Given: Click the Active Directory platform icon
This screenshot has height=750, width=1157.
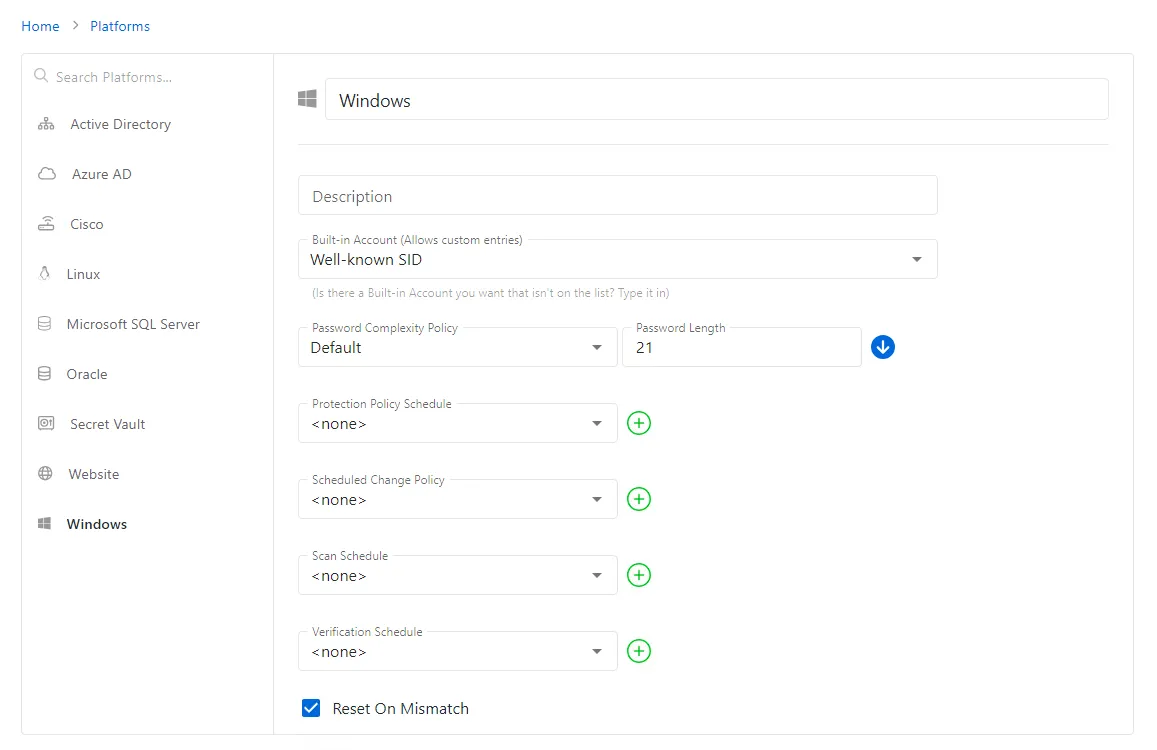Looking at the screenshot, I should click(x=46, y=124).
